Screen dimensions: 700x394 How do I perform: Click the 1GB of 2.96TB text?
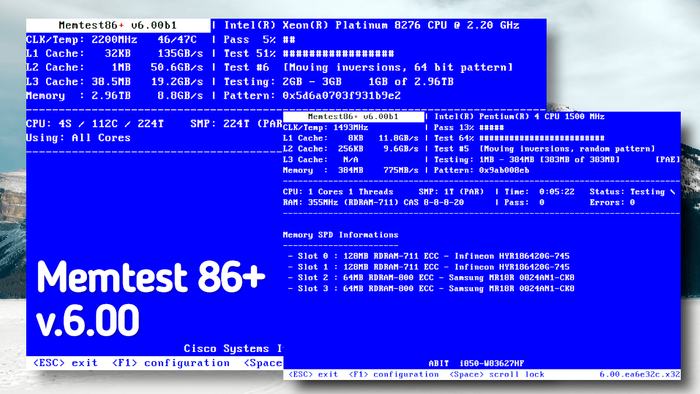411,82
